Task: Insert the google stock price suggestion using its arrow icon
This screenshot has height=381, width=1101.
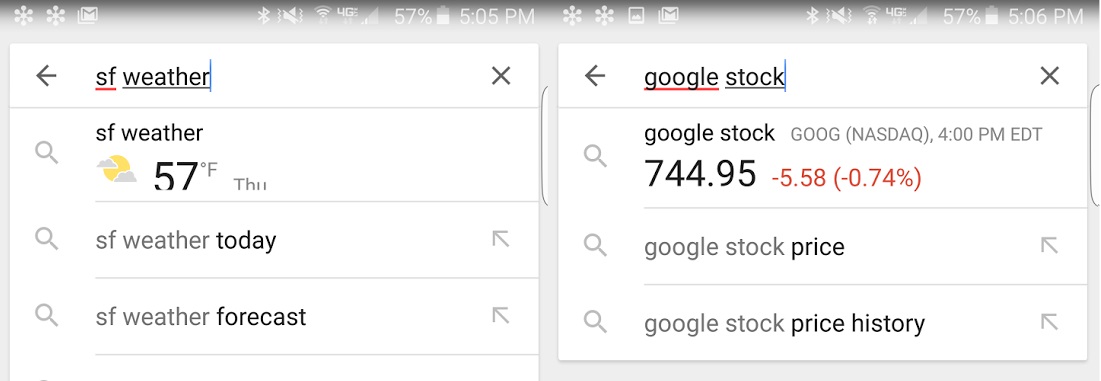Action: click(x=1049, y=246)
